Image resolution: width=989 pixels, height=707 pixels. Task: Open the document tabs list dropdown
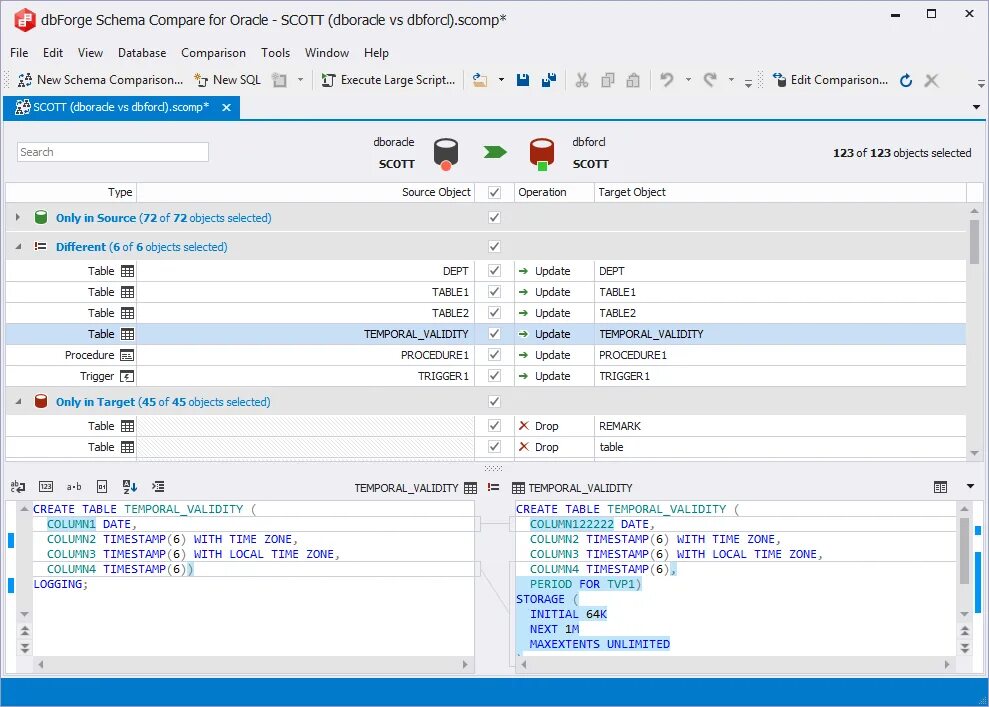pos(976,107)
